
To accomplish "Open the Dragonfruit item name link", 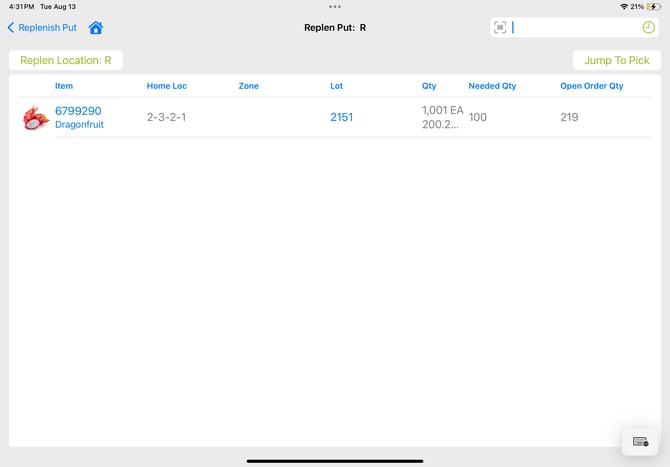I will (x=79, y=125).
